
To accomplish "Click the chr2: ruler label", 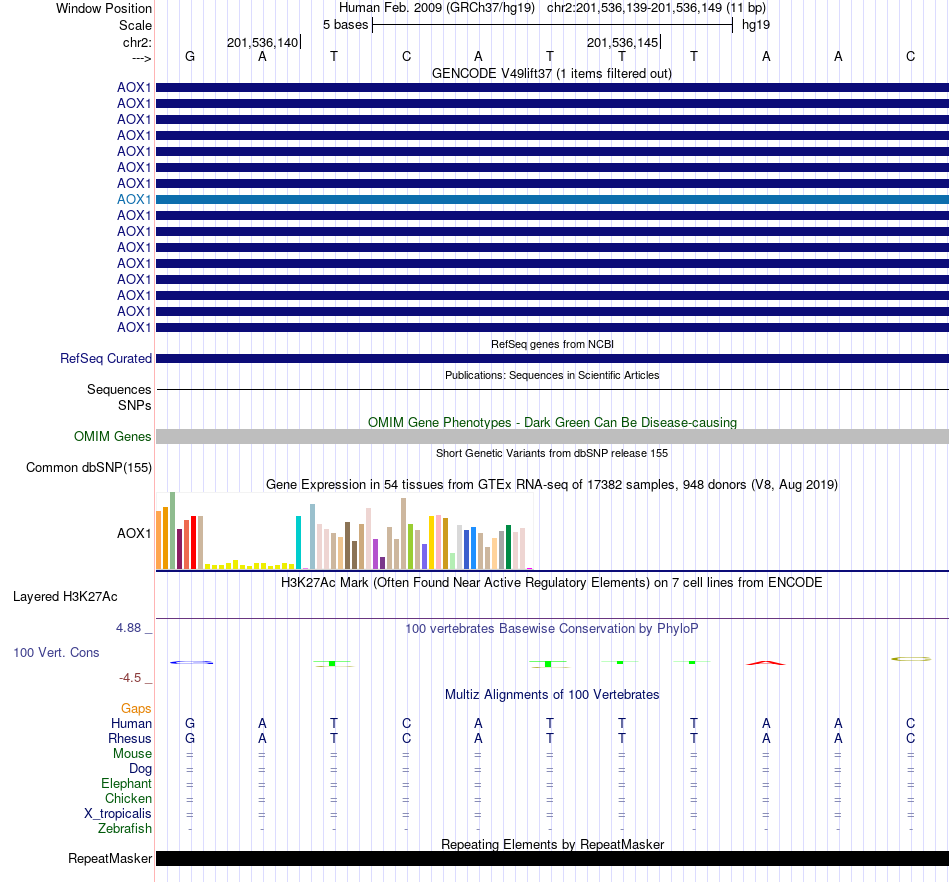I will 137,42.
